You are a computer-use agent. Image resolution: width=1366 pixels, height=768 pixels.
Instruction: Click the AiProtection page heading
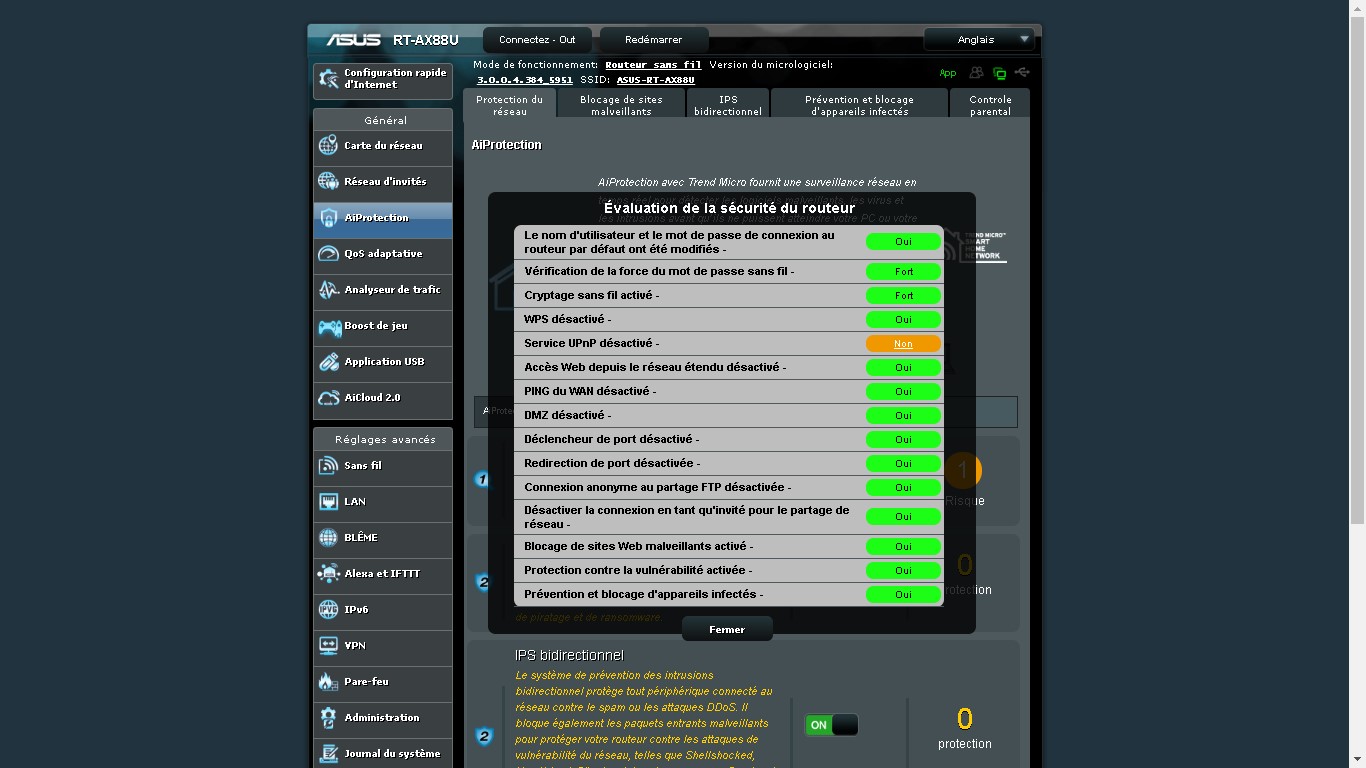tap(506, 145)
